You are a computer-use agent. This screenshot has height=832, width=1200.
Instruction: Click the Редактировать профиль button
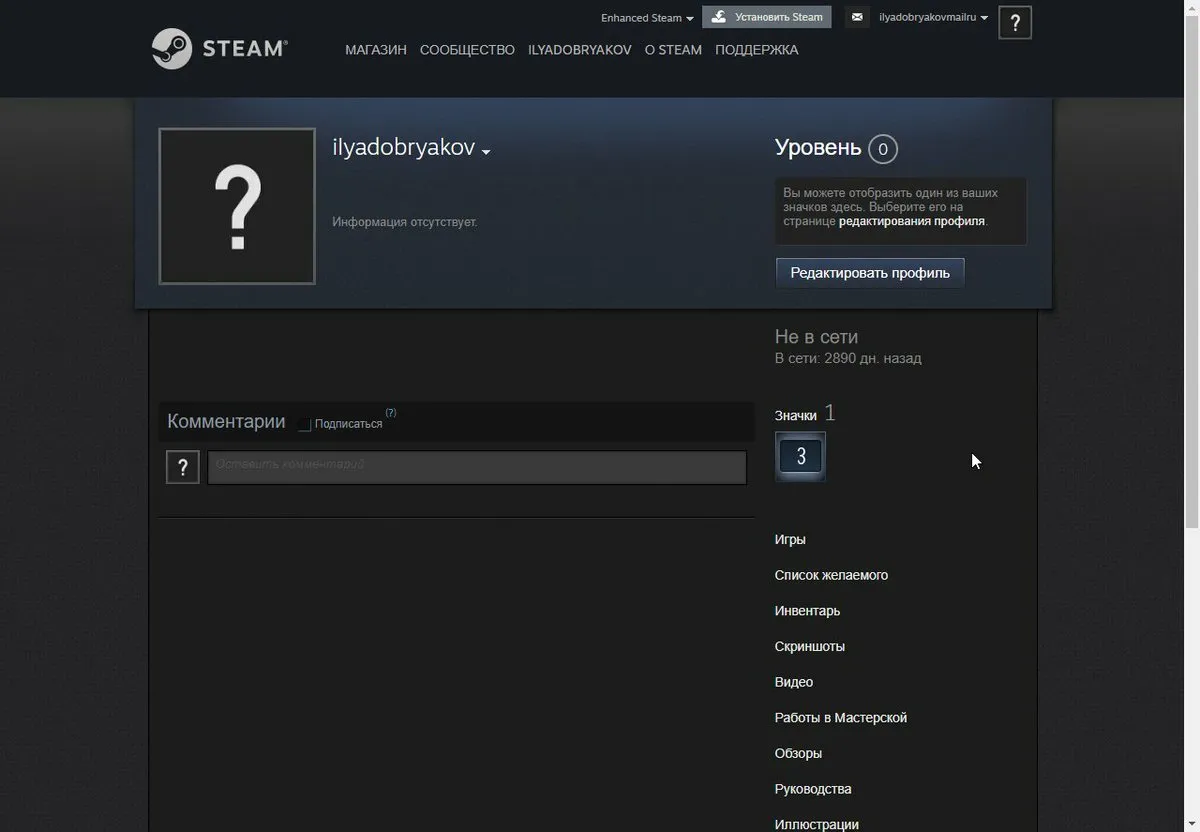tap(870, 273)
